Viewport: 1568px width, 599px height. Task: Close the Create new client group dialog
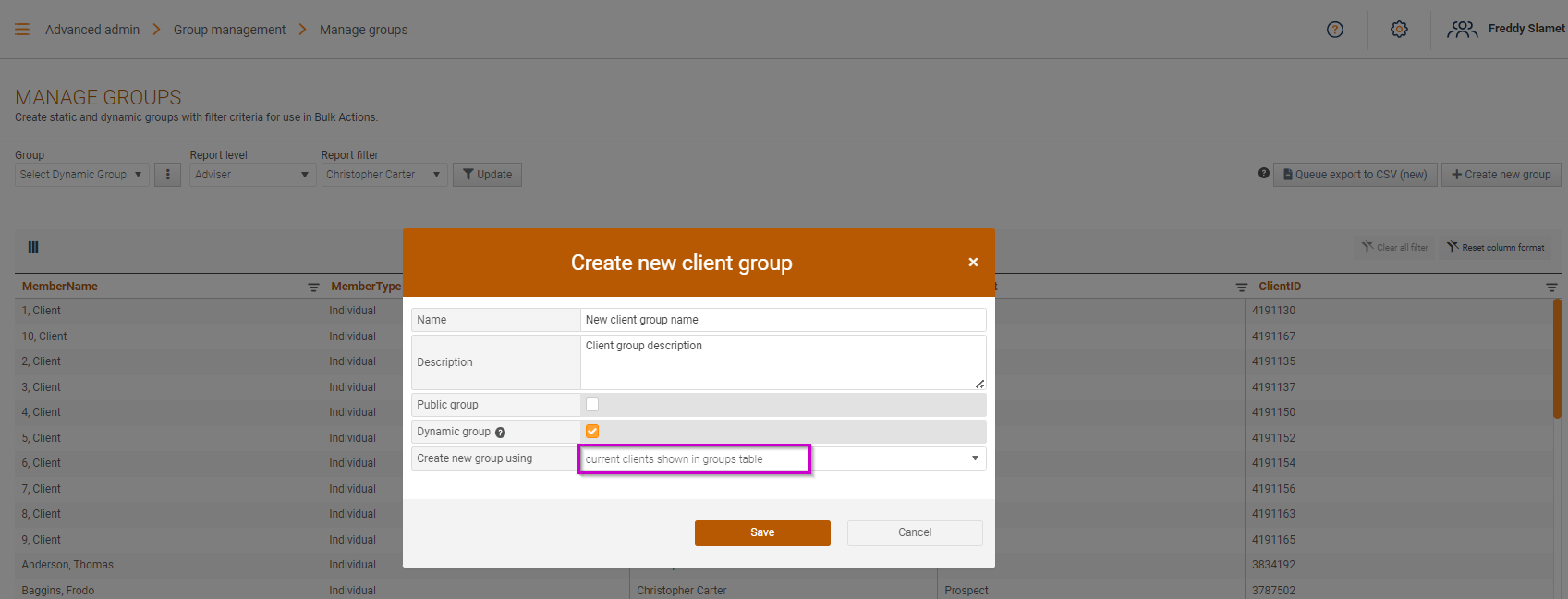[973, 263]
